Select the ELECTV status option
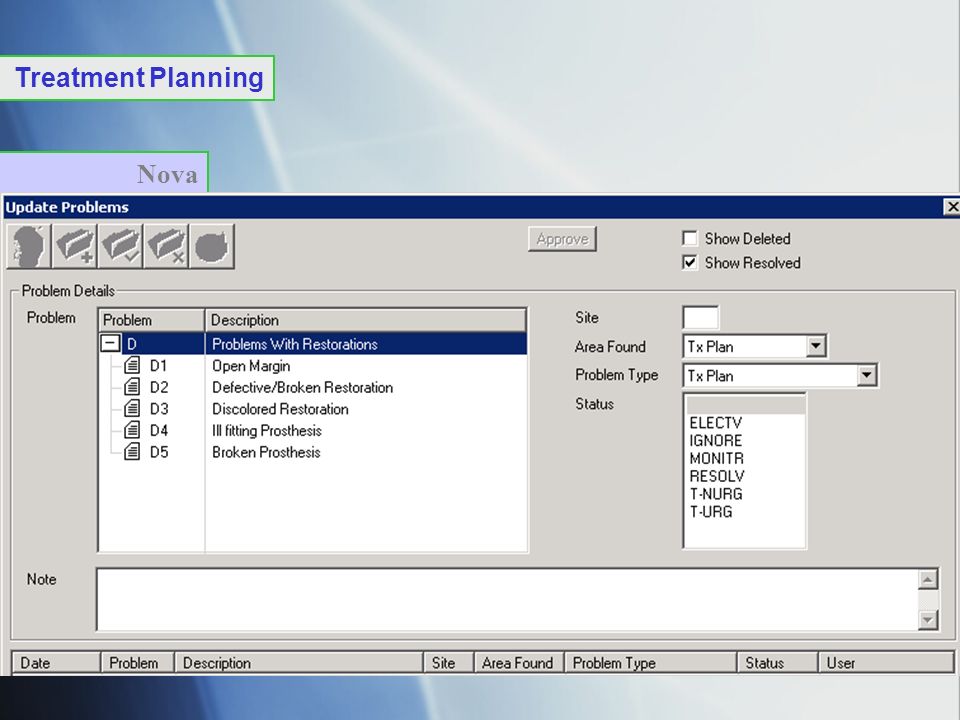The height and width of the screenshot is (720, 960). click(x=744, y=423)
